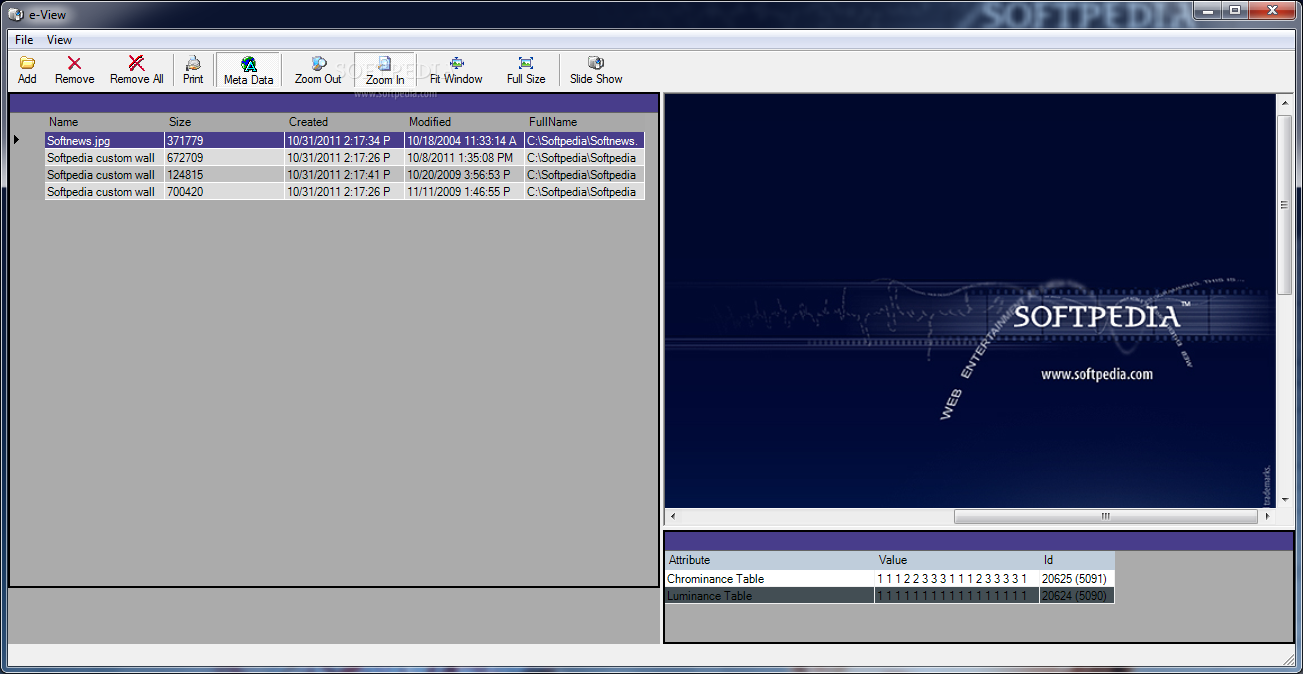Click the metadata Id column header
Screen dimensions: 1303x674
(x=1076, y=560)
